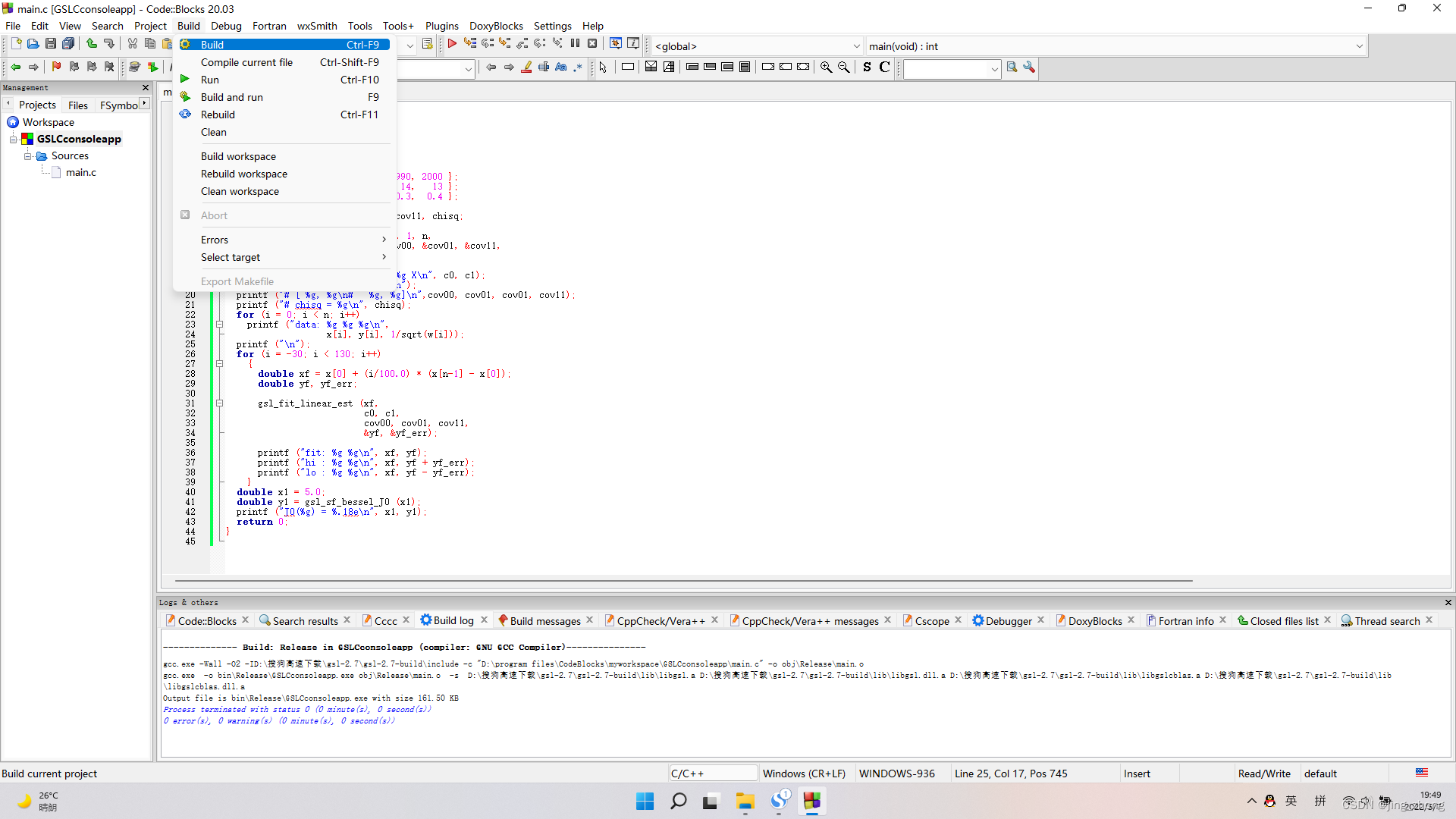
Task: Choose Rebuild from the Build menu
Action: pyautogui.click(x=284, y=115)
